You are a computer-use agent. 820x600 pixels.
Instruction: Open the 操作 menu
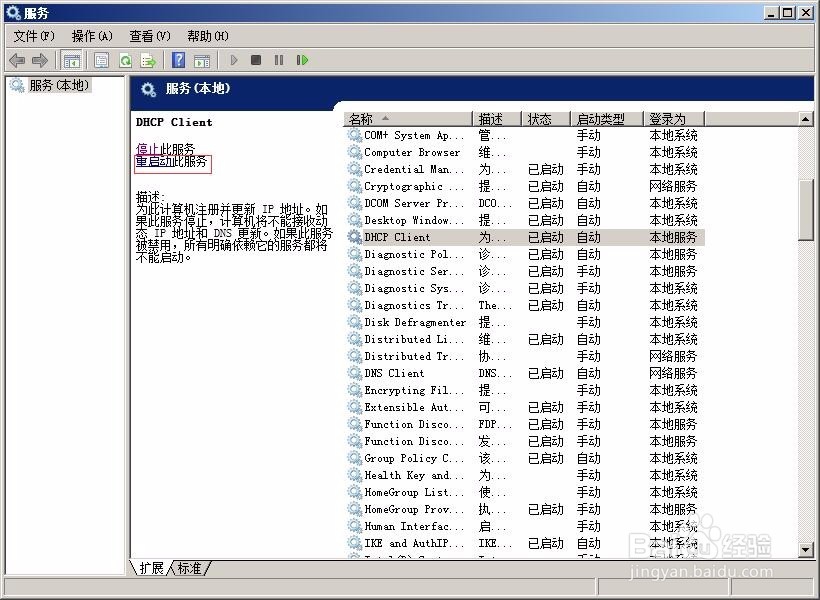pos(91,35)
